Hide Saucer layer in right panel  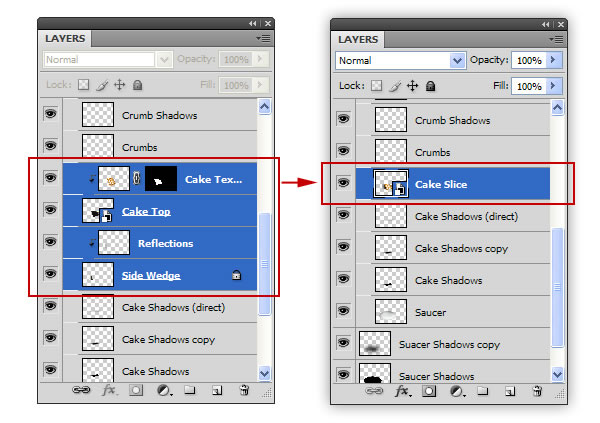[344, 310]
